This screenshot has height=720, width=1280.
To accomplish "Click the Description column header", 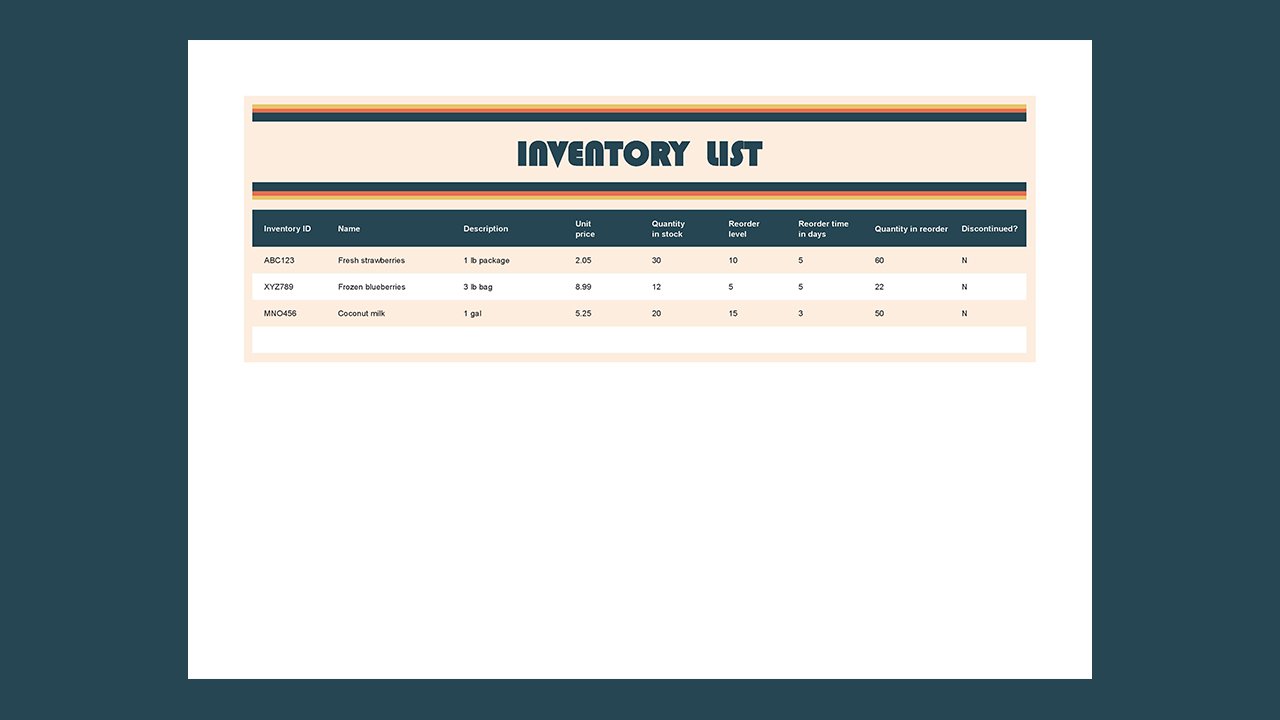I will (x=485, y=228).
